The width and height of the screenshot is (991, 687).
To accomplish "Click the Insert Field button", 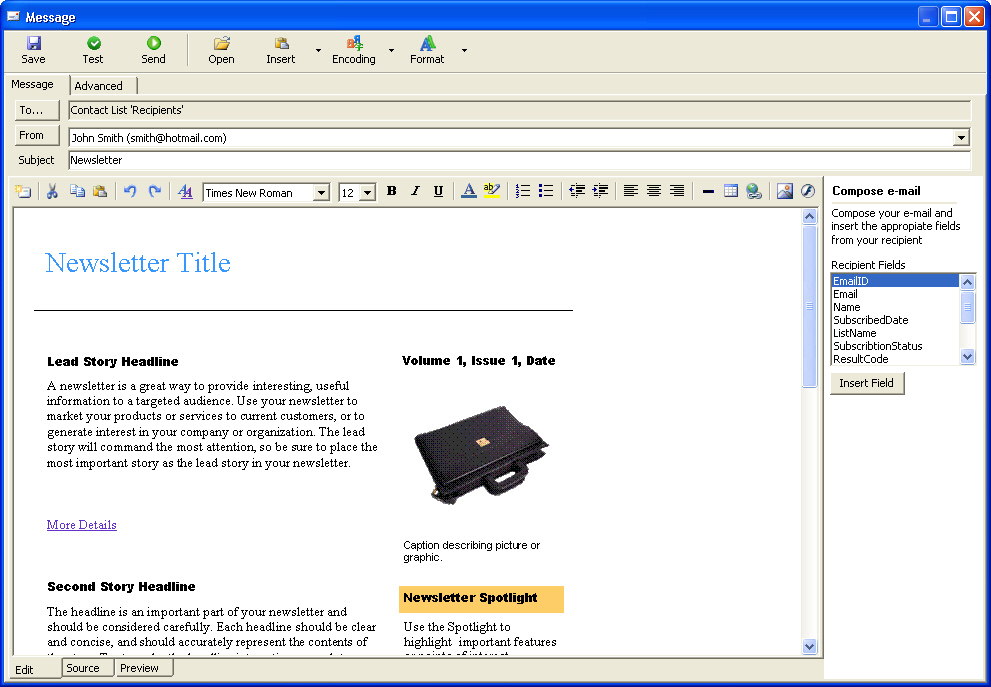I will point(866,383).
